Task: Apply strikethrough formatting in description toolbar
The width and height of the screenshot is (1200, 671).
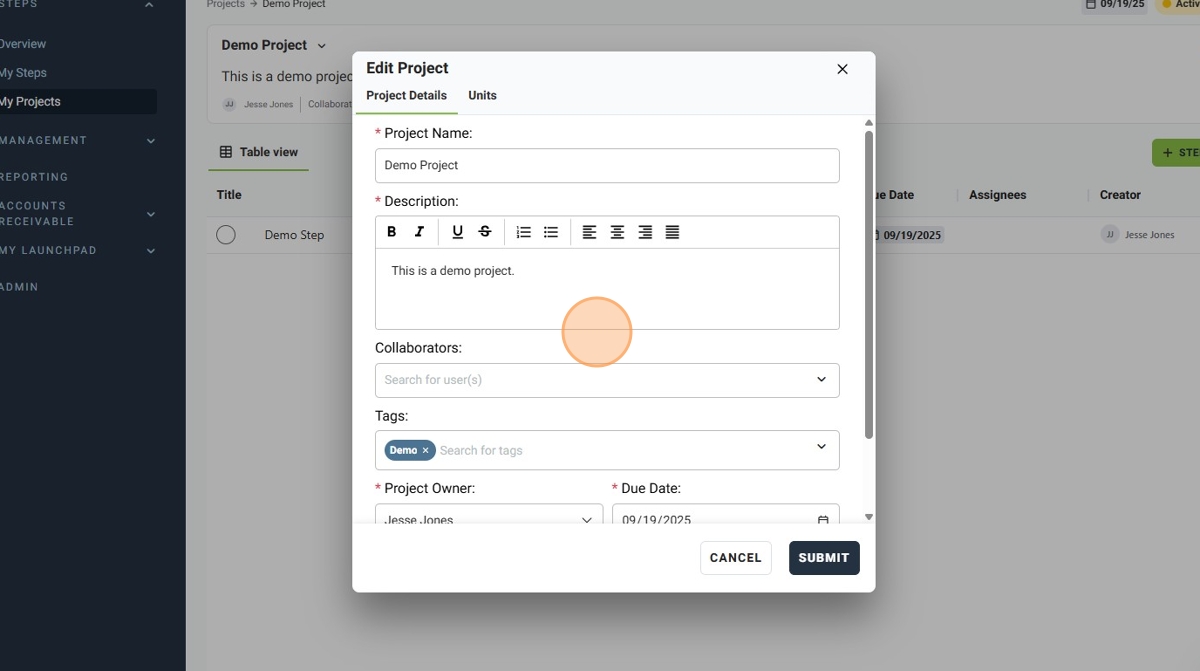Action: 485,232
